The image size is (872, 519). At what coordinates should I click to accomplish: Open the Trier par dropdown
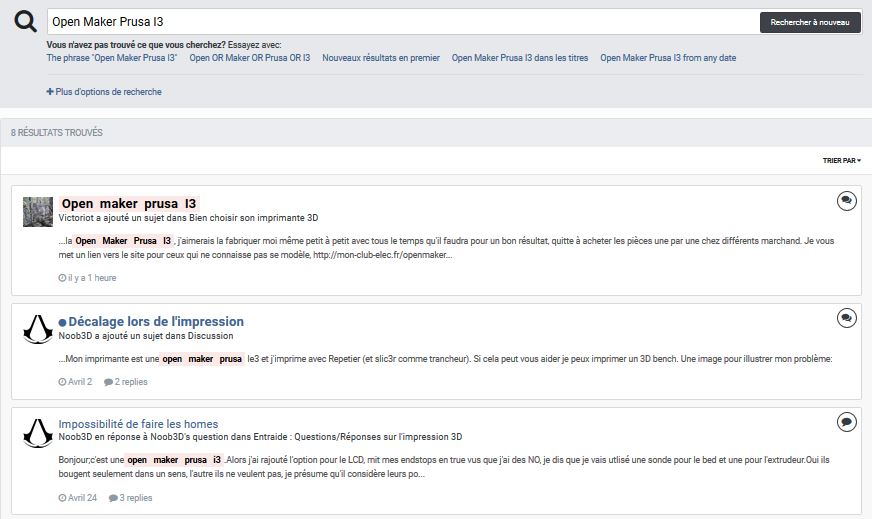pos(841,160)
